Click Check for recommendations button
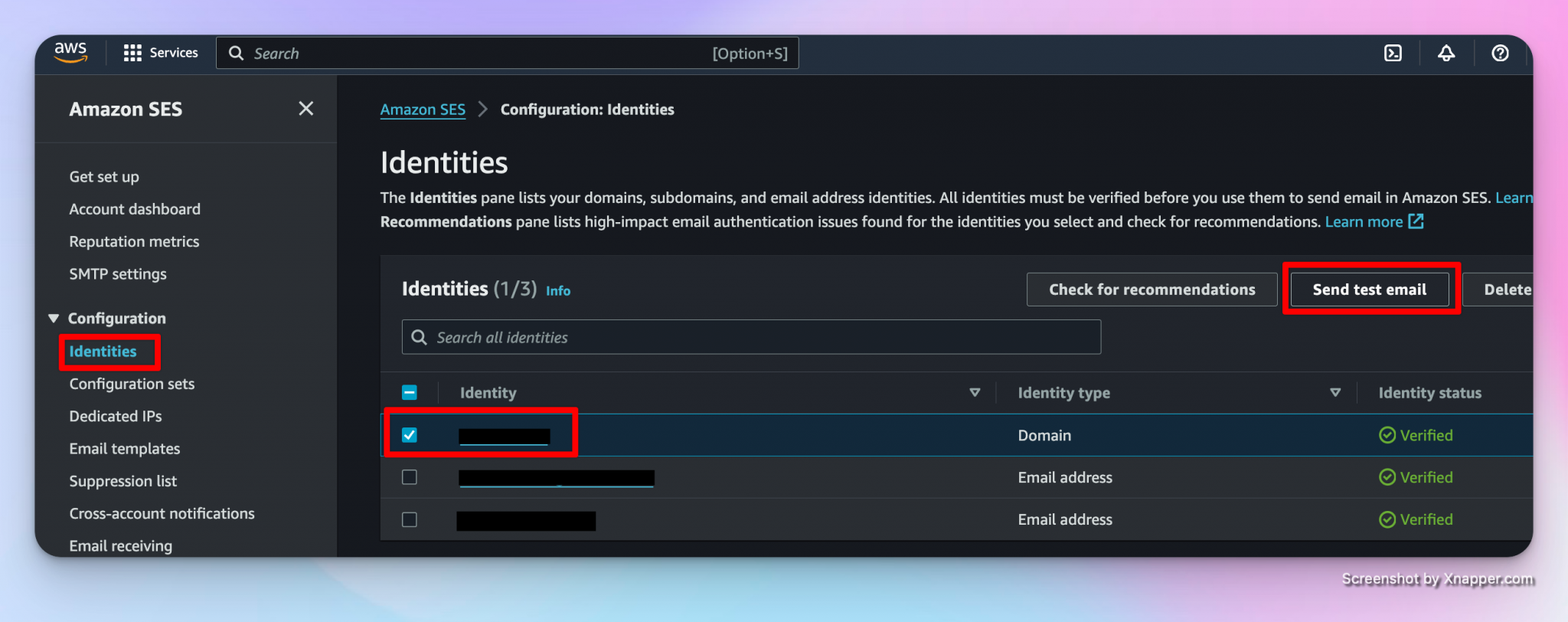 pyautogui.click(x=1151, y=290)
